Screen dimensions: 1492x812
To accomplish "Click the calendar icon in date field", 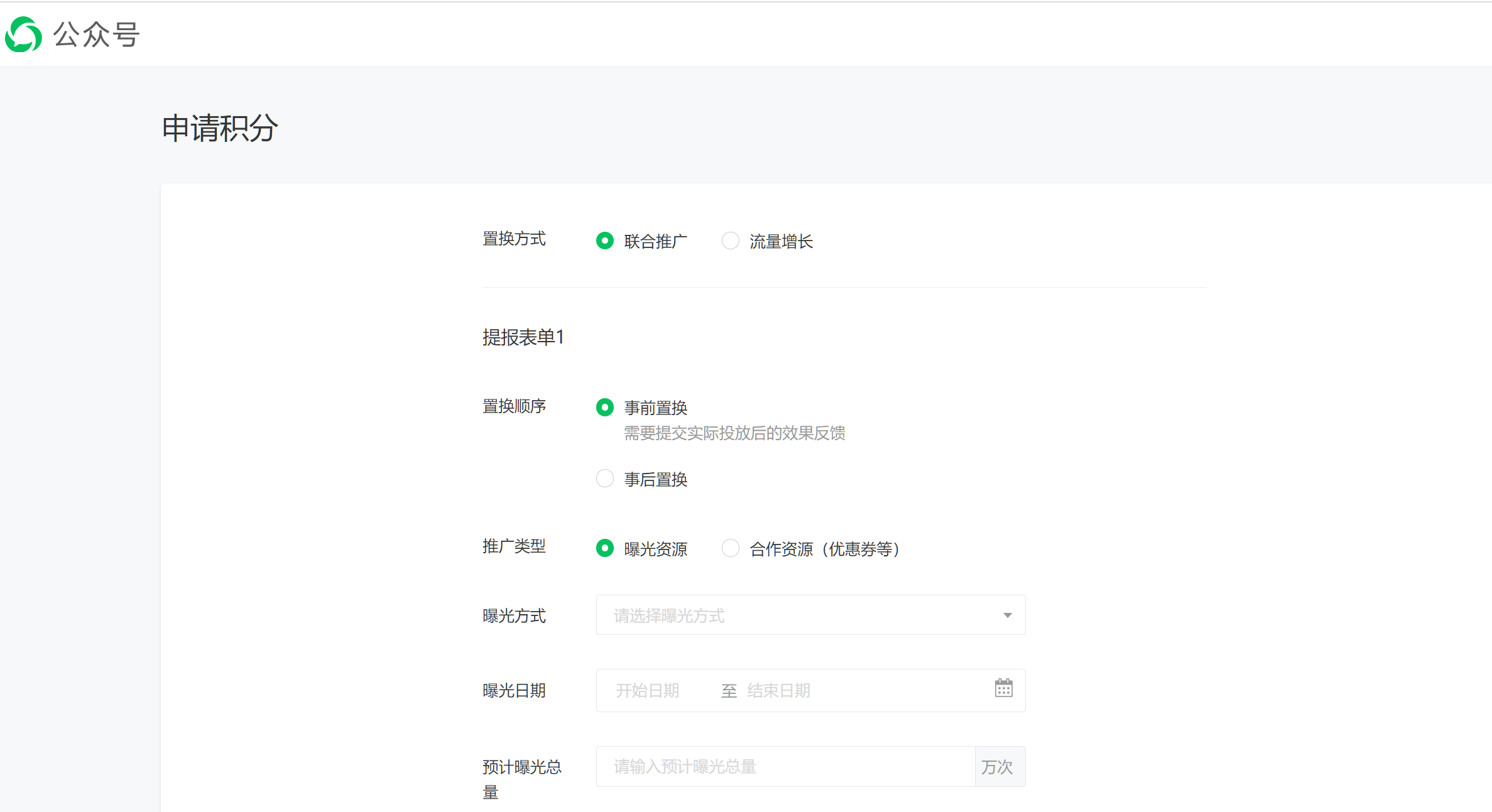I will tap(1003, 688).
